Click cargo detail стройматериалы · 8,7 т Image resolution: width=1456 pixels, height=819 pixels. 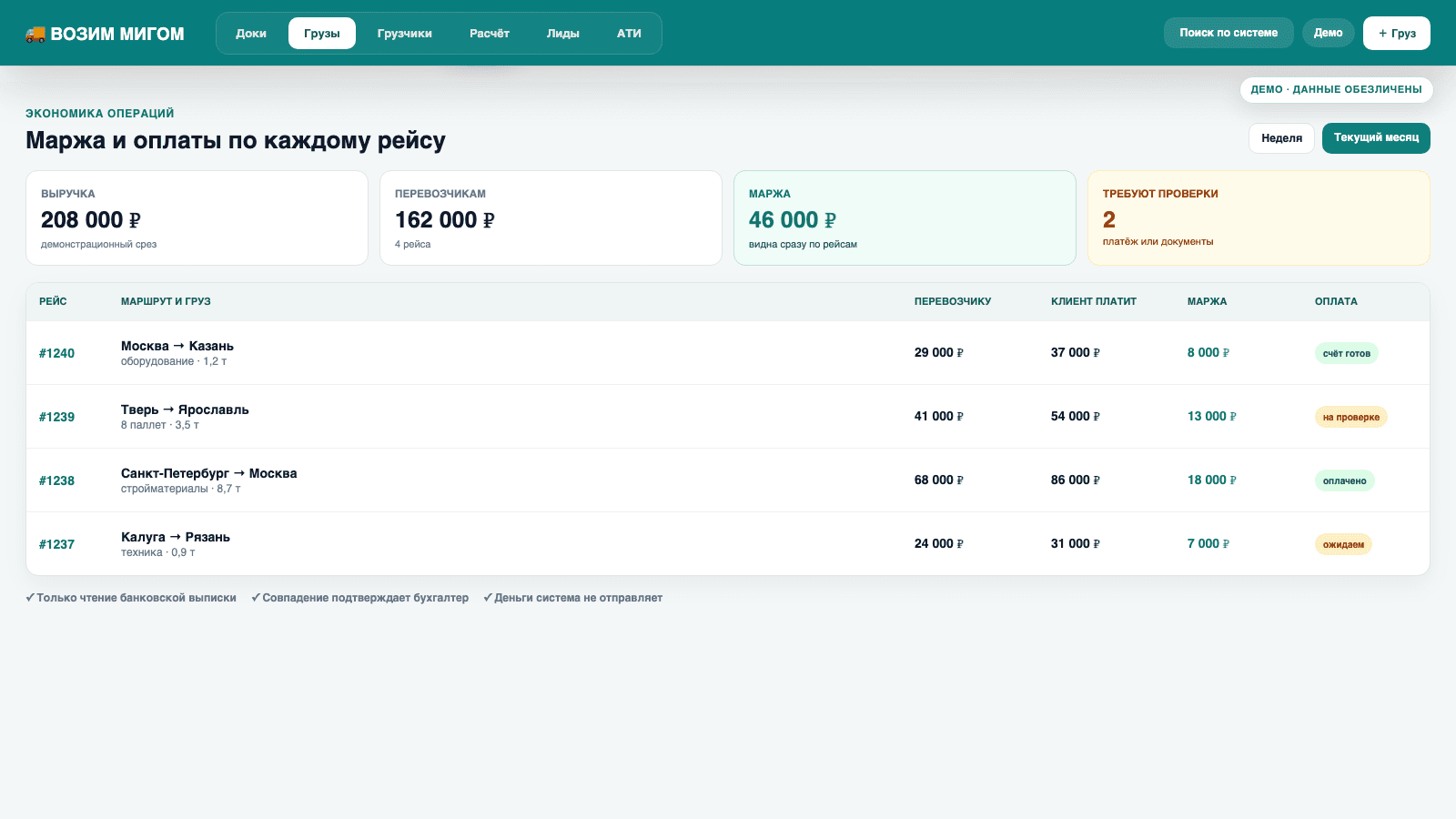181,489
